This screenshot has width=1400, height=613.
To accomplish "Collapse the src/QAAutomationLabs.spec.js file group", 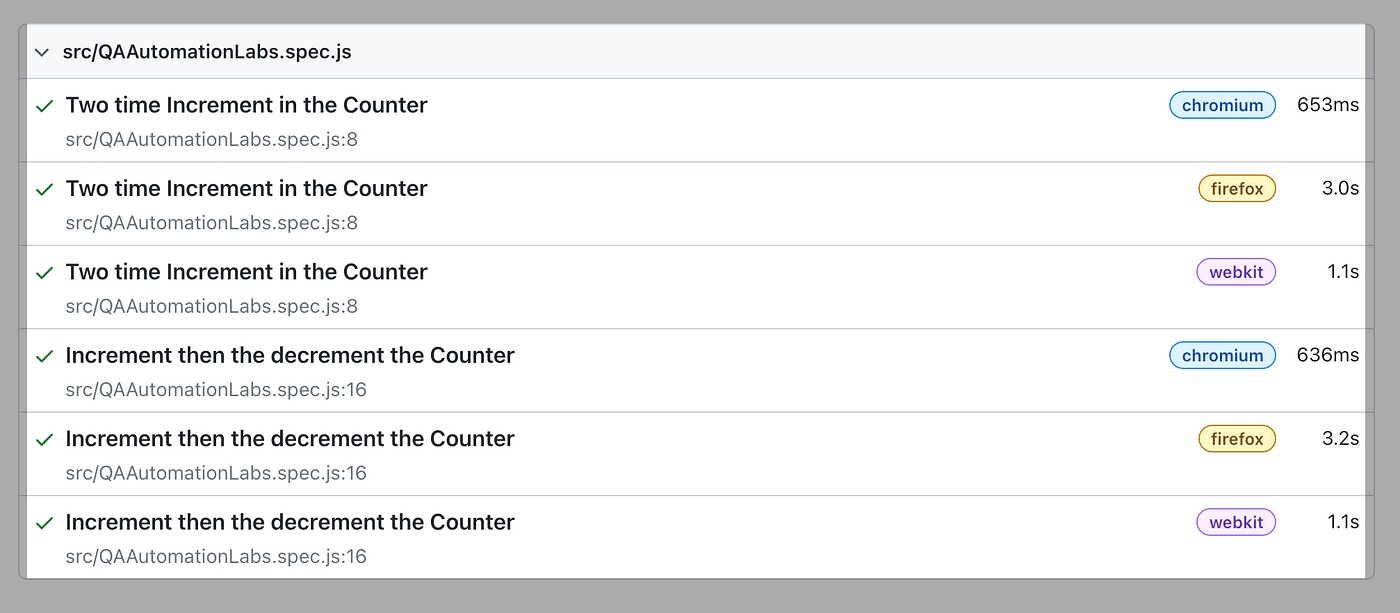I will [42, 52].
